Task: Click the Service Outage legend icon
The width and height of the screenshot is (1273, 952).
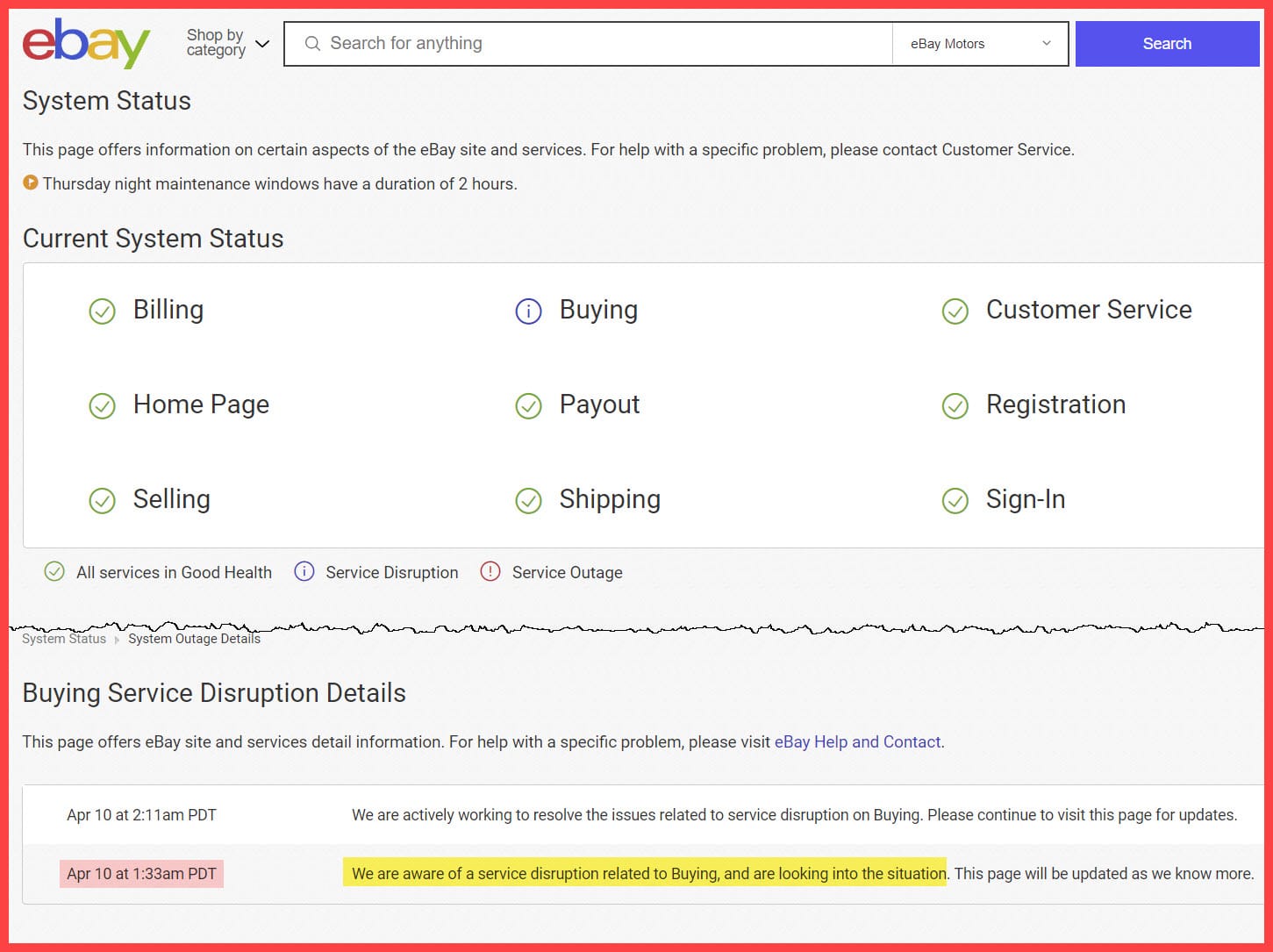Action: click(490, 572)
